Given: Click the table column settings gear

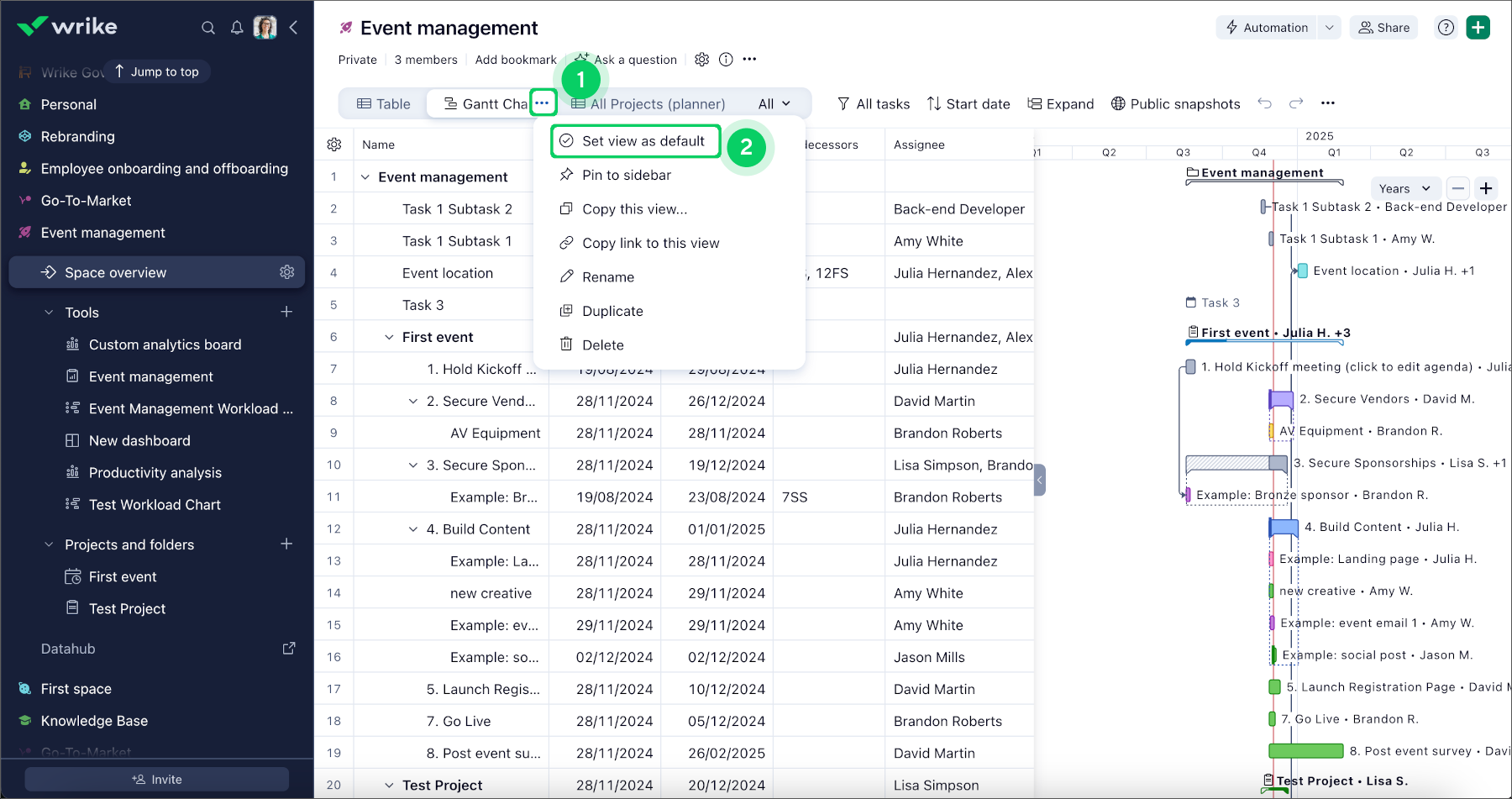Looking at the screenshot, I should coord(334,145).
